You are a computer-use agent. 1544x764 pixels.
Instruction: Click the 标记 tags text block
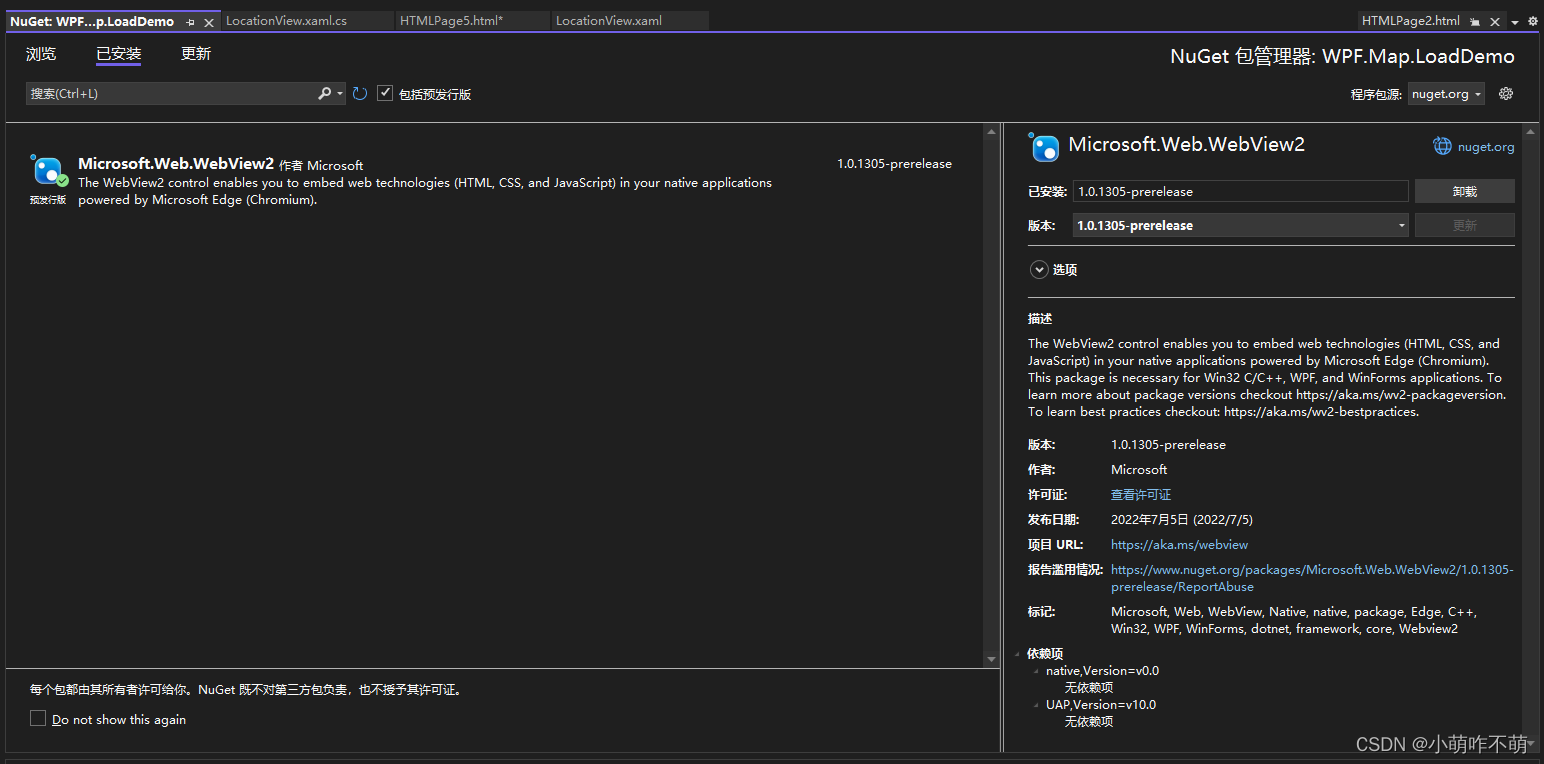point(1294,620)
